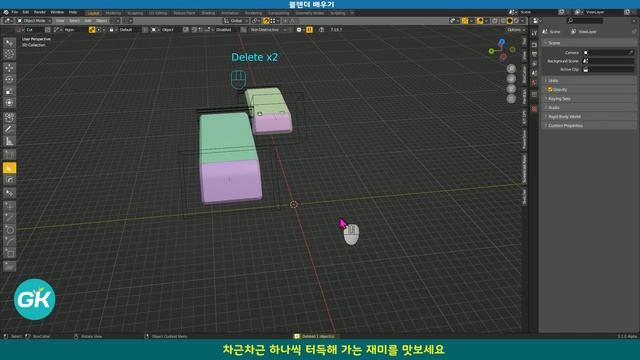The height and width of the screenshot is (360, 640).
Task: Select the Rotate tool in left toolbar
Action: click(x=9, y=79)
